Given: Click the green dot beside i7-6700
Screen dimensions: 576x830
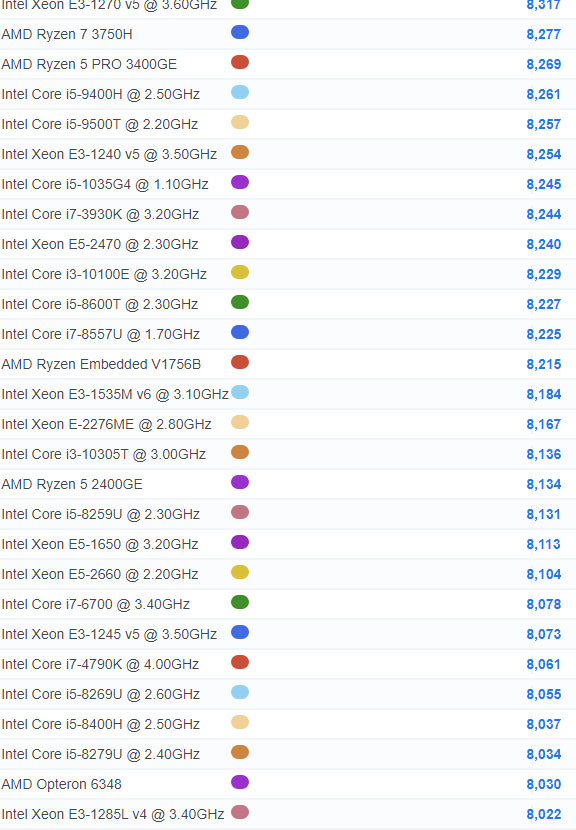Looking at the screenshot, I should click(x=240, y=602).
